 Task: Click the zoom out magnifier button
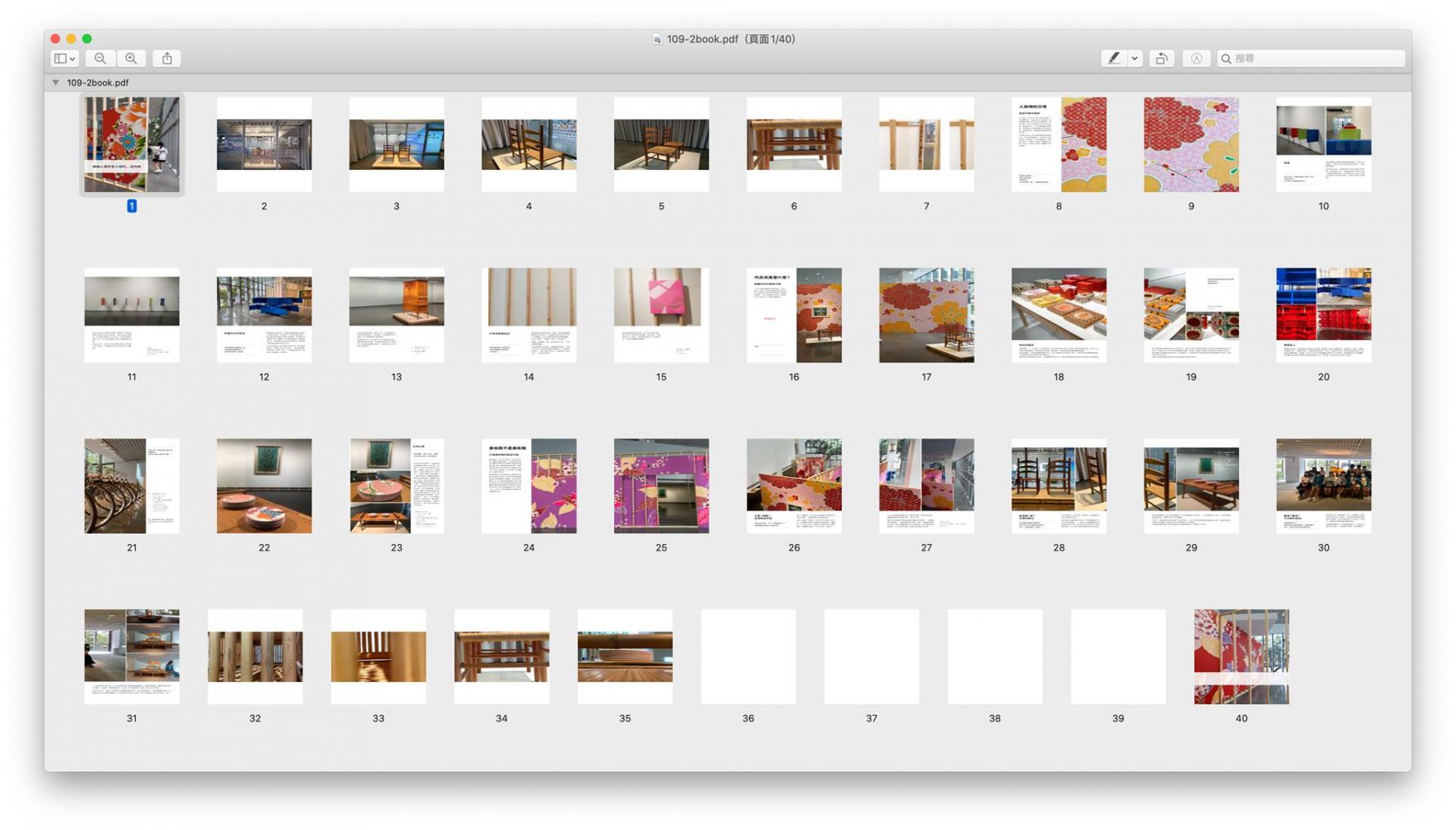[100, 58]
